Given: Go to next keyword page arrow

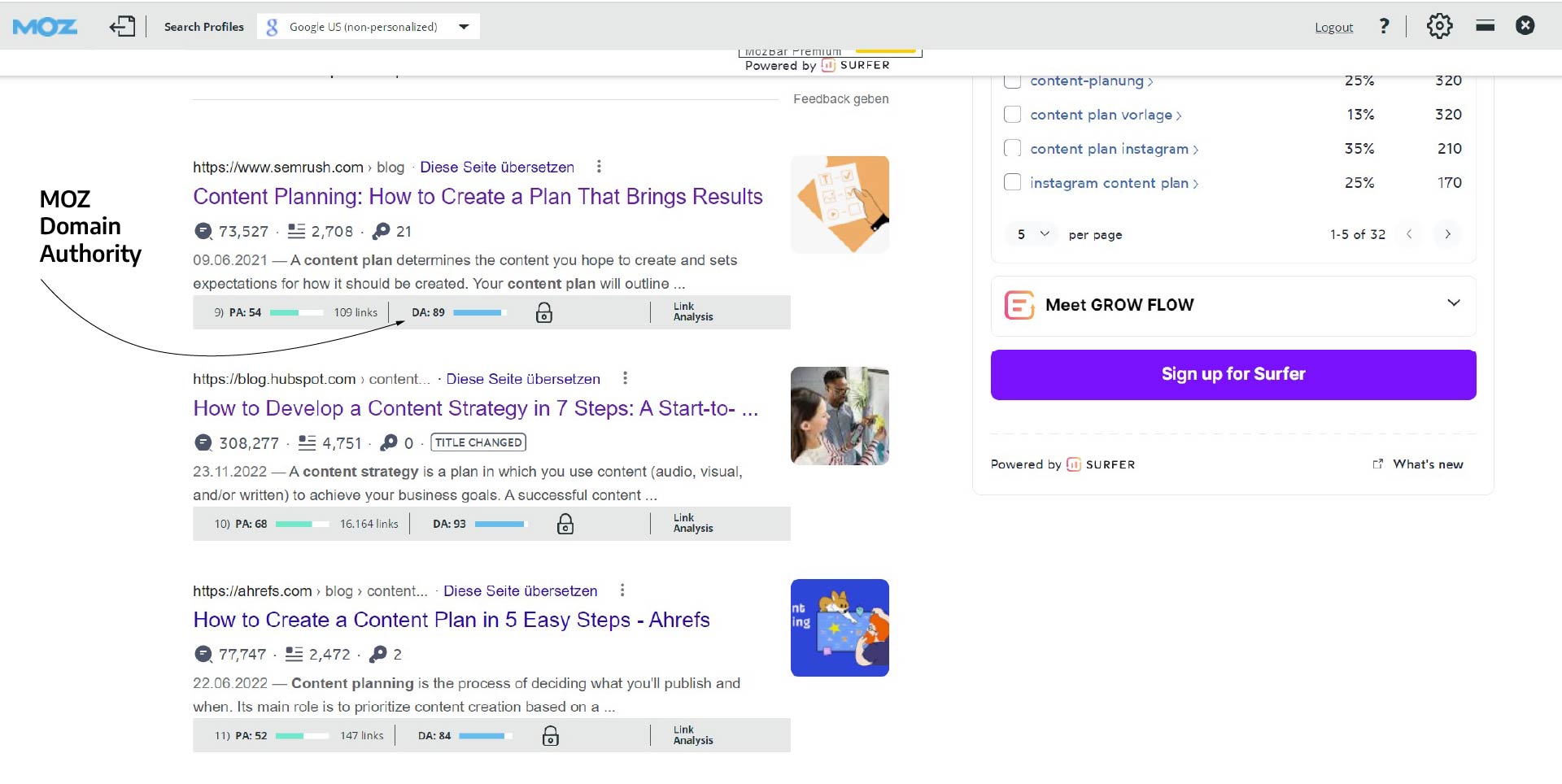Looking at the screenshot, I should click(1448, 234).
